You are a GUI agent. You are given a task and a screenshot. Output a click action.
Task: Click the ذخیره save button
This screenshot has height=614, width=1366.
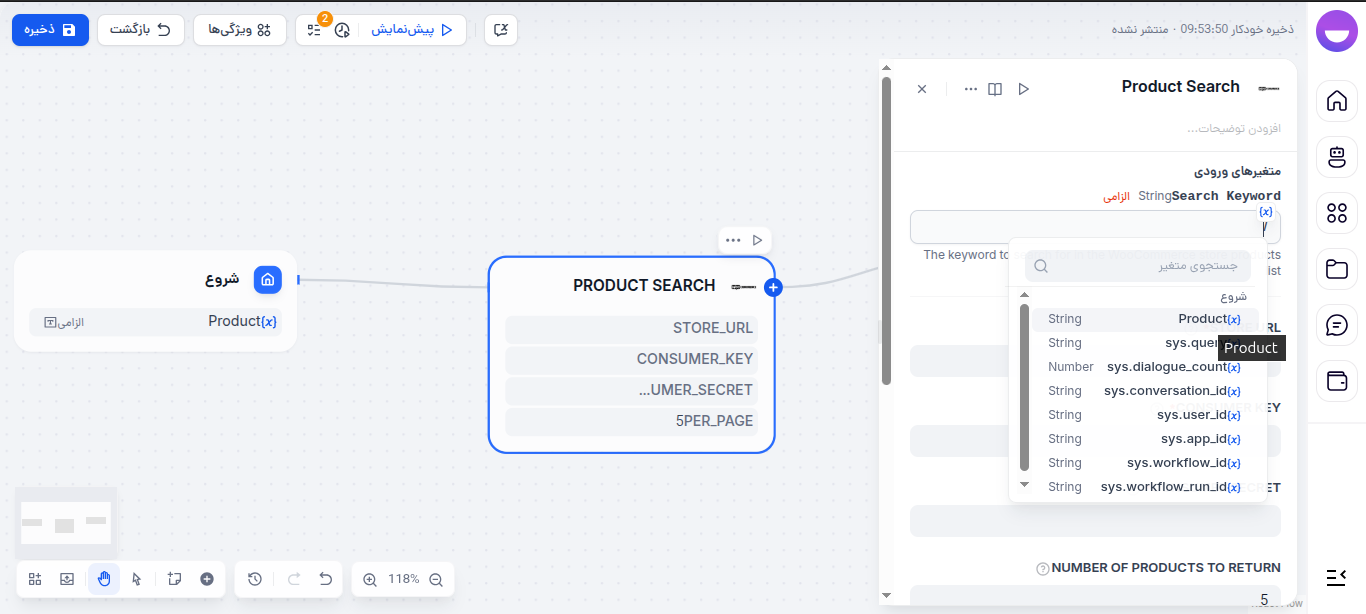(x=50, y=30)
